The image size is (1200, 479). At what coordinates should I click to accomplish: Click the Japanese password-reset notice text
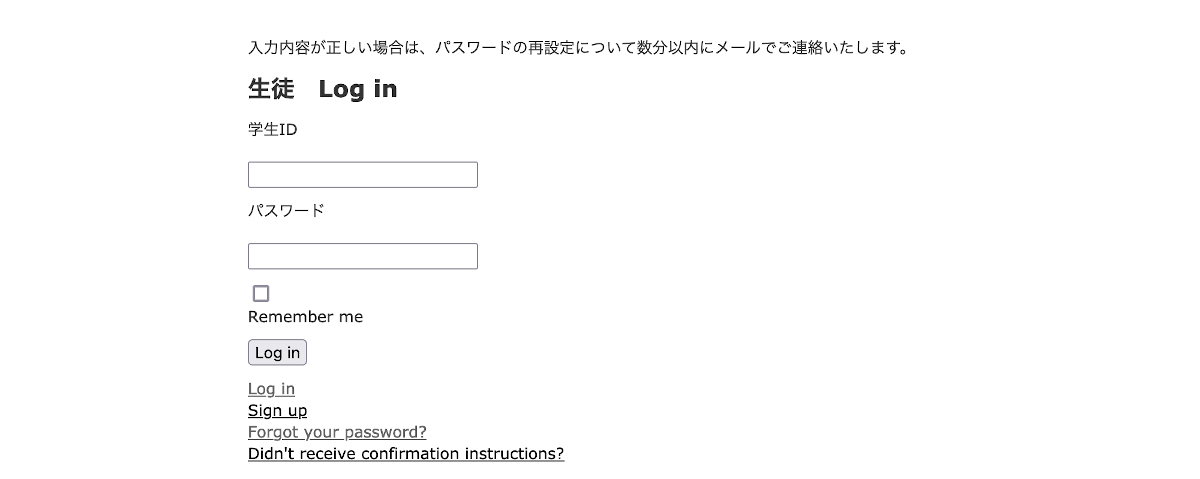tap(578, 47)
